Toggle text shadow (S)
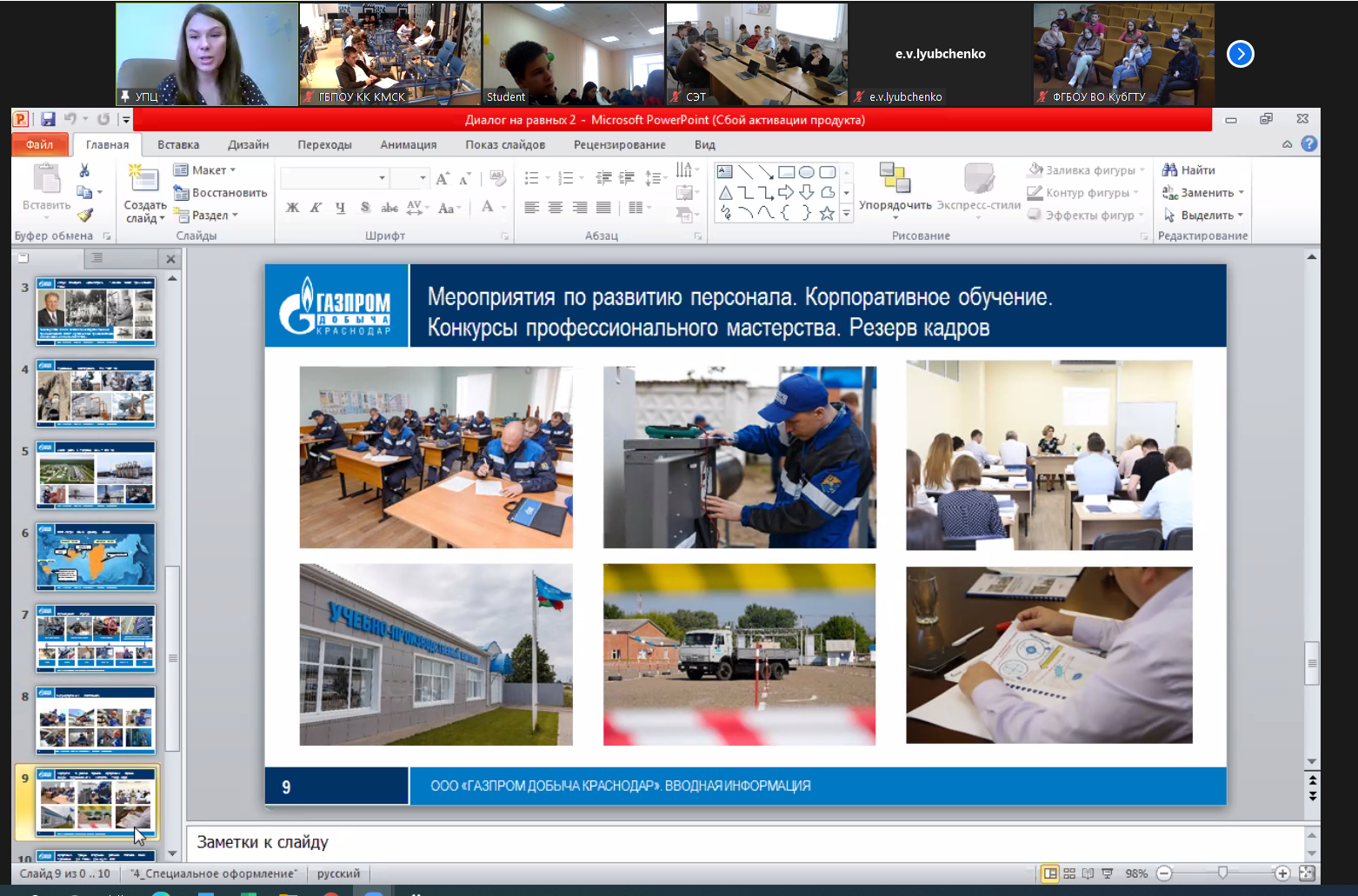 coord(365,207)
